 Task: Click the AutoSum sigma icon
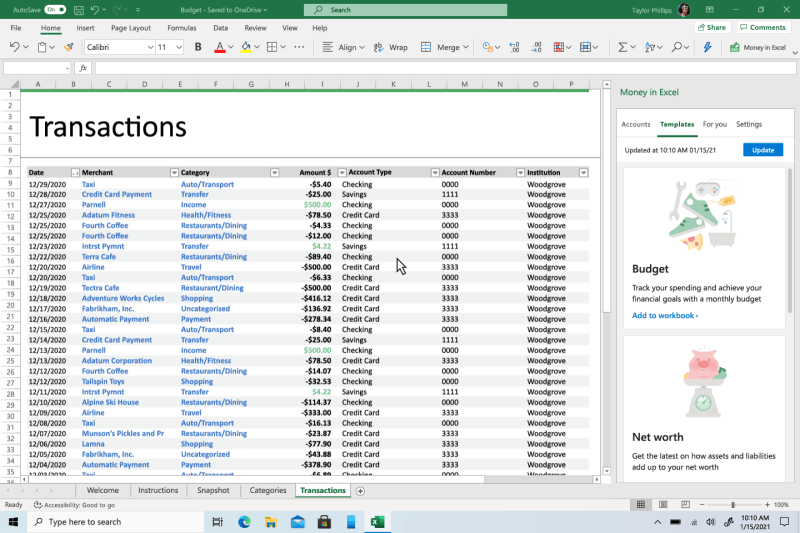(x=622, y=47)
